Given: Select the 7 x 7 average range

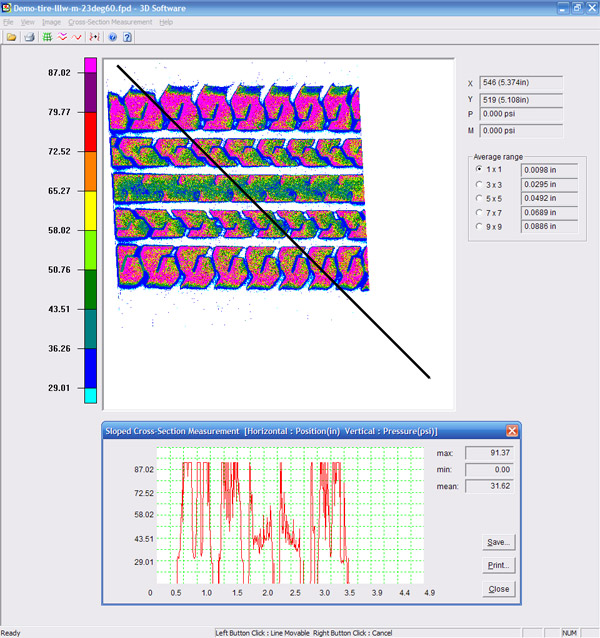Looking at the screenshot, I should (x=479, y=212).
